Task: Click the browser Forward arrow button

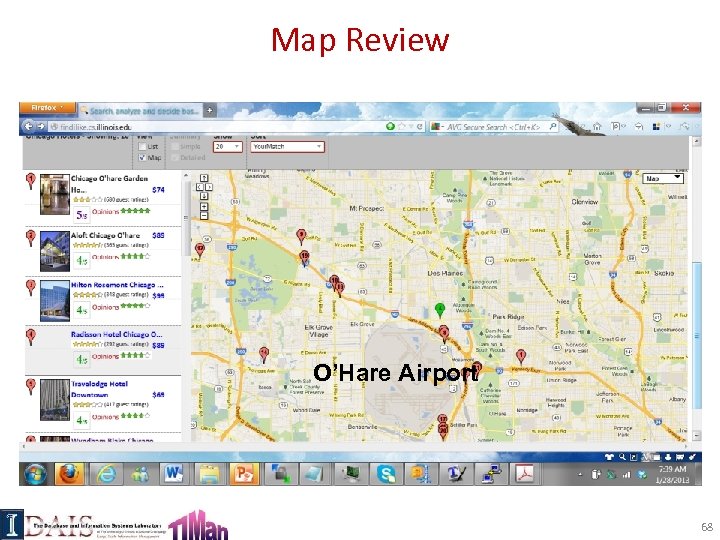Action: (41, 126)
